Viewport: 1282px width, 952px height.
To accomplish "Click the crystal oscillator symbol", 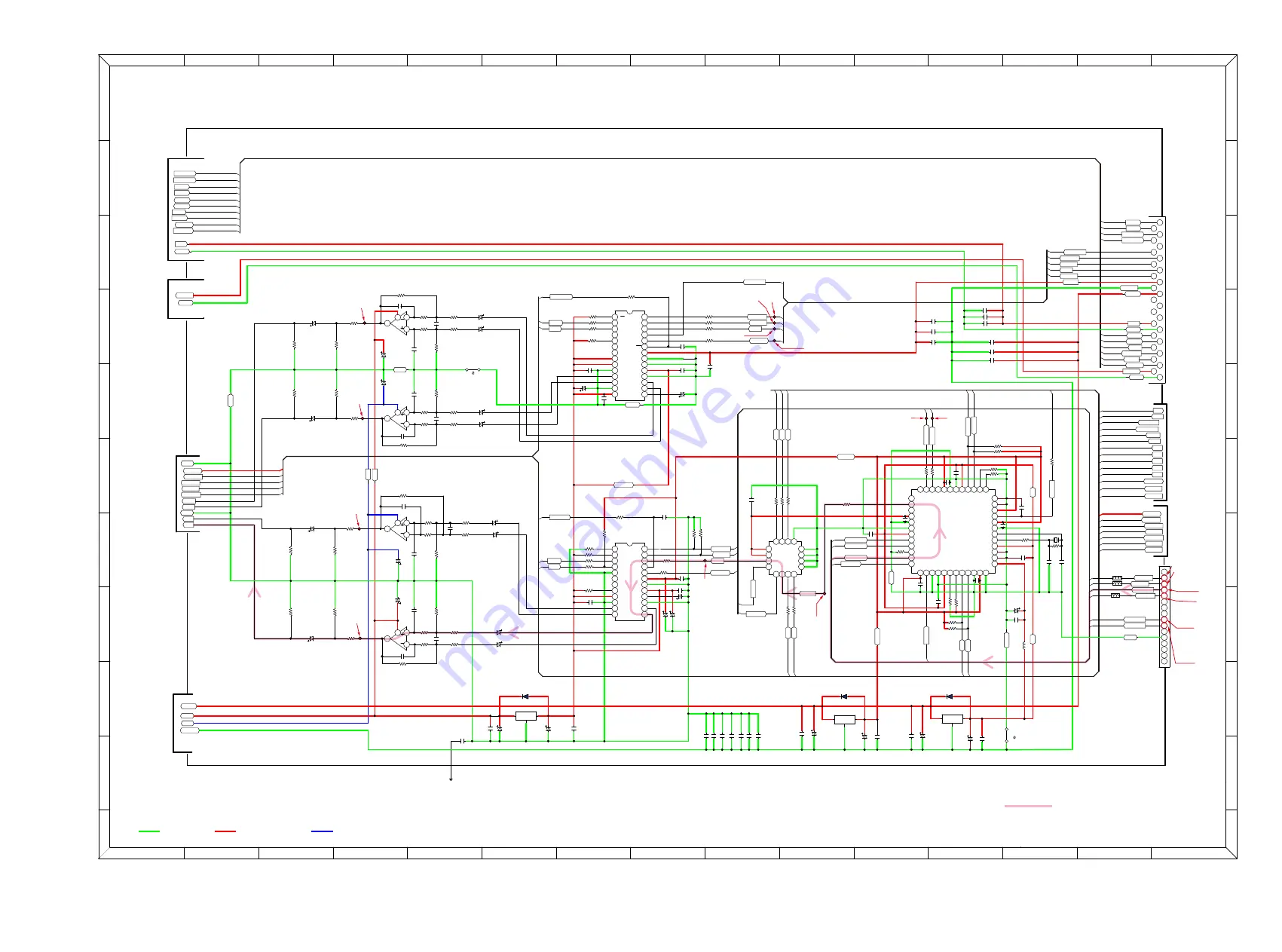I will pyautogui.click(x=1057, y=540).
